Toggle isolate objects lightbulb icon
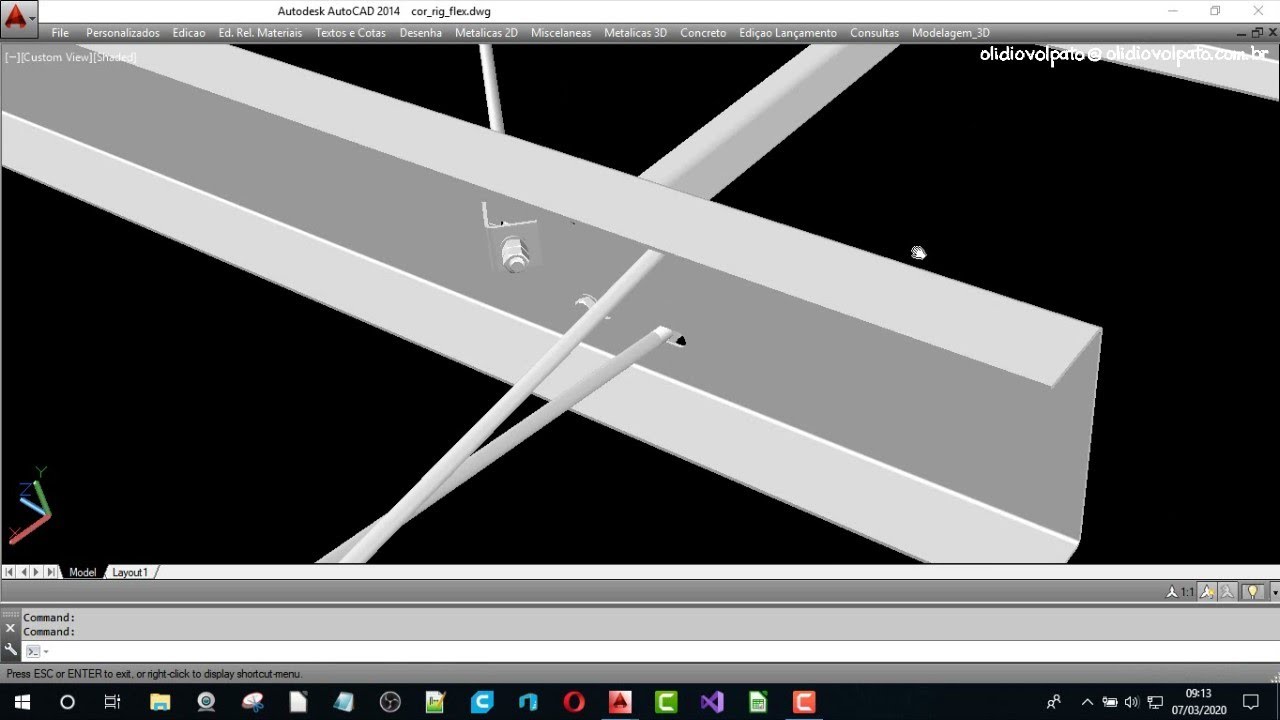This screenshot has height=720, width=1280. tap(1253, 592)
